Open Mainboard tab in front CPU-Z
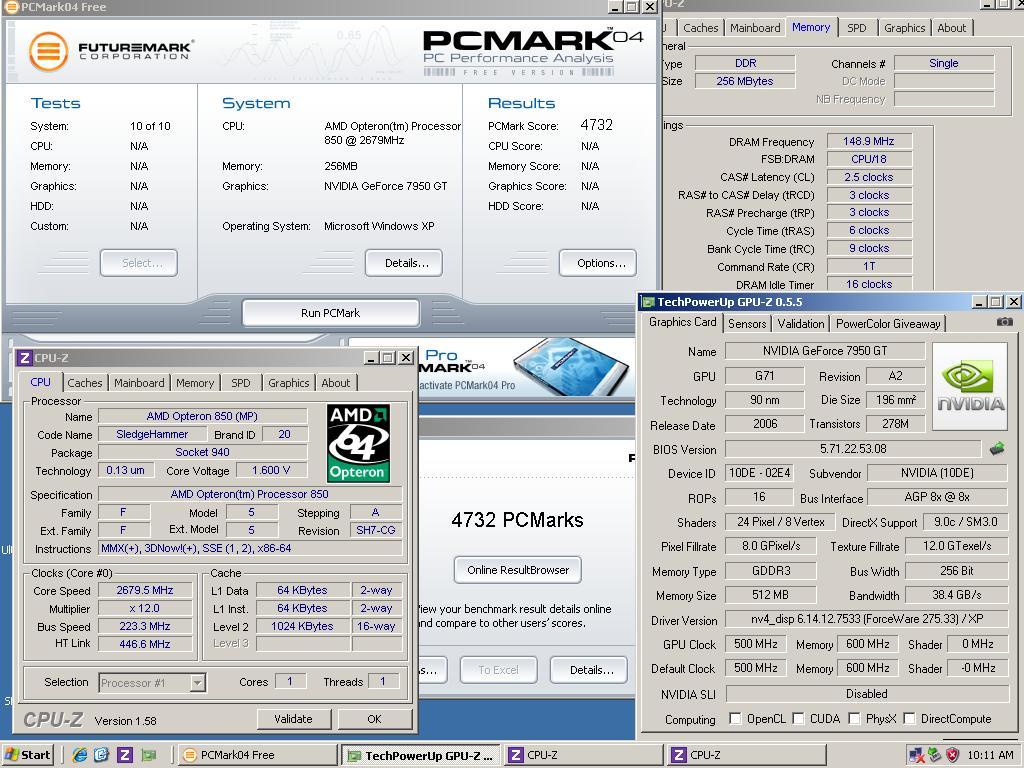Image resolution: width=1024 pixels, height=768 pixels. pos(139,383)
